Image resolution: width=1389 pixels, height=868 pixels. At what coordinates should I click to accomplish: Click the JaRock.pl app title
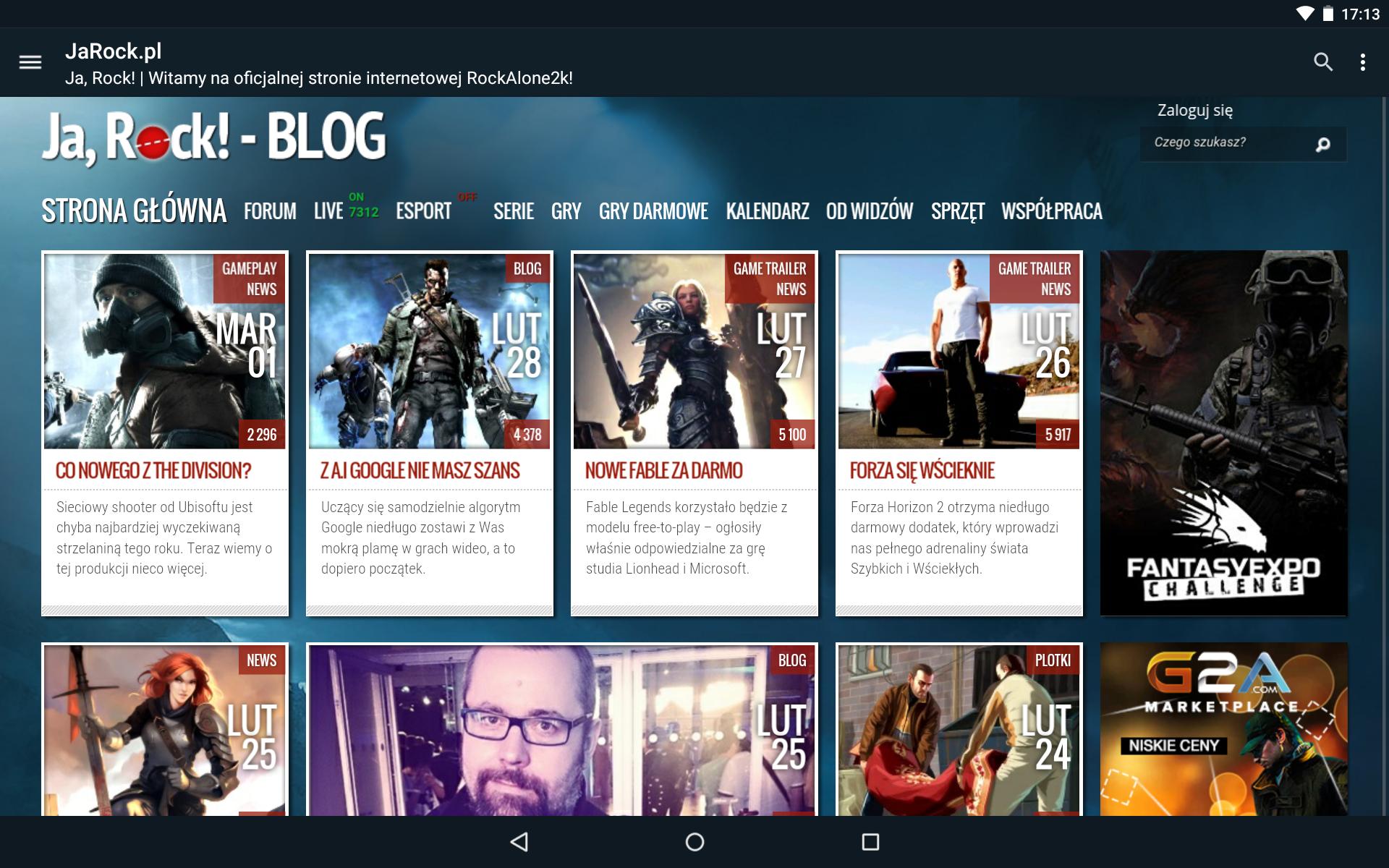[x=114, y=51]
